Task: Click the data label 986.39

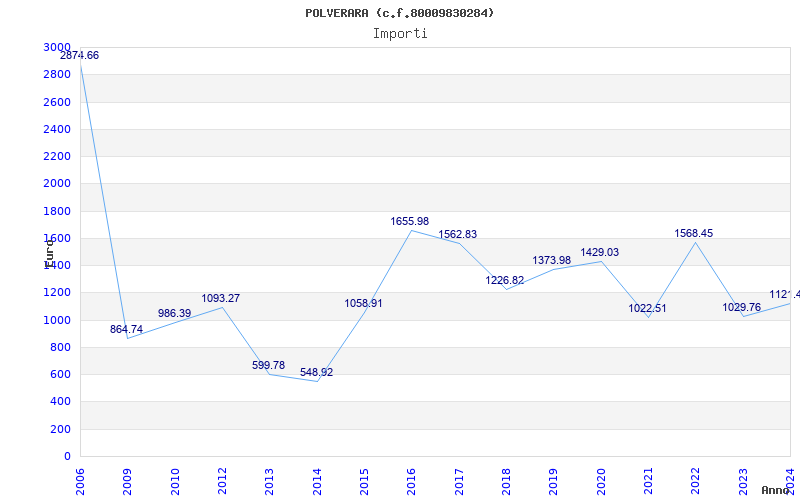Action: coord(174,313)
